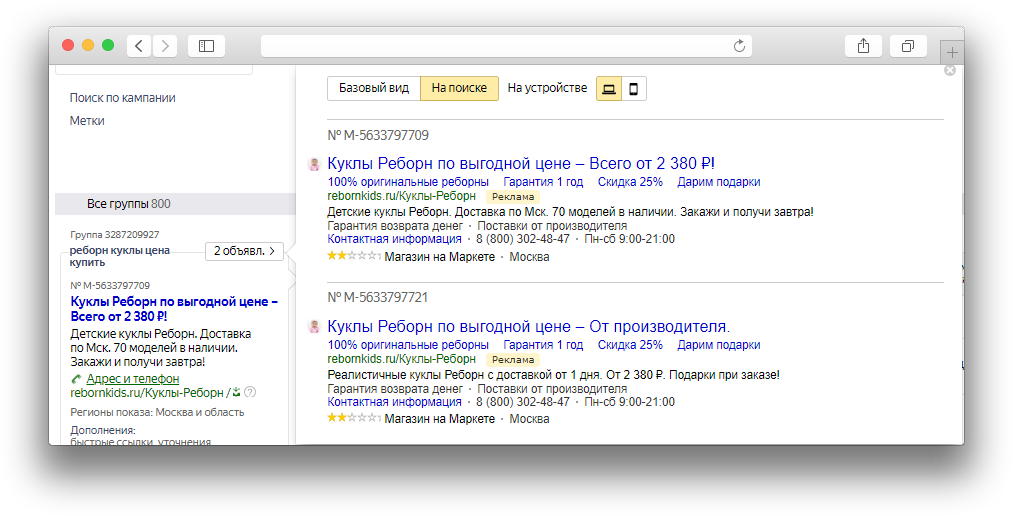Viewport: 1013px width, 516px height.
Task: Click Скидка 25% in second ad
Action: (630, 345)
